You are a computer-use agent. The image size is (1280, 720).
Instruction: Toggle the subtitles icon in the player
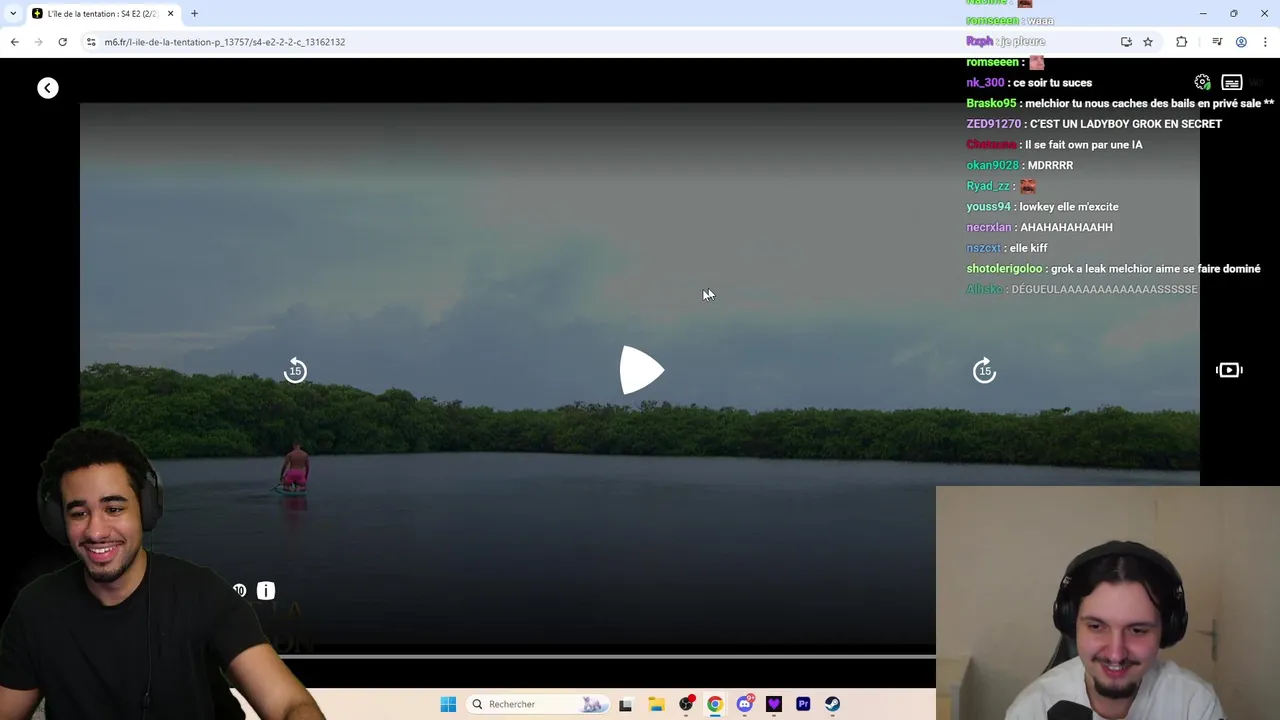coord(1232,82)
